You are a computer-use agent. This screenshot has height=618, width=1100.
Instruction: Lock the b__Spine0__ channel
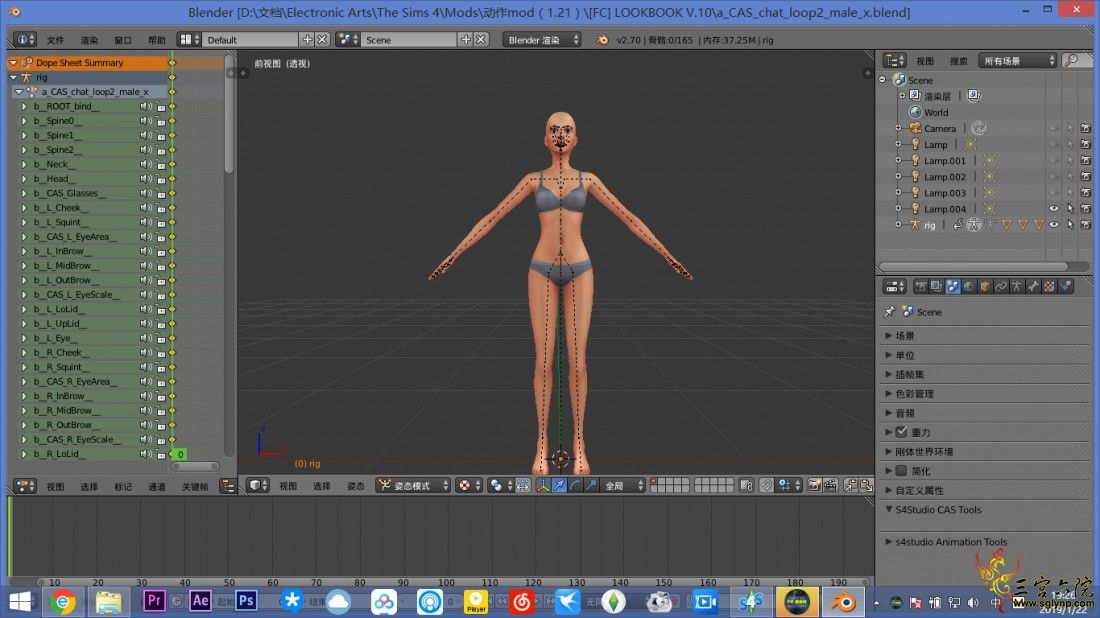pyautogui.click(x=161, y=121)
